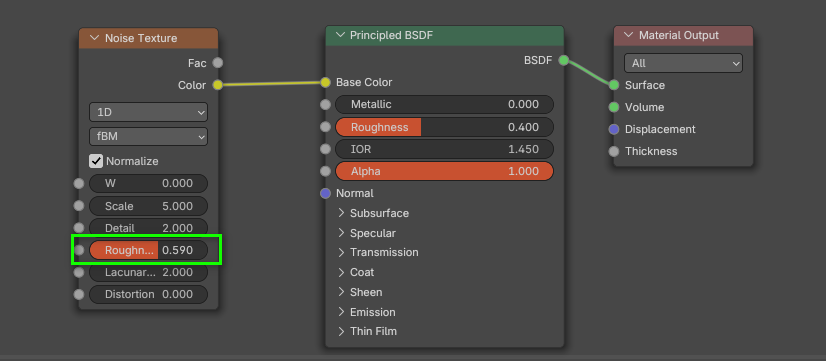Expand the Specular panel
The height and width of the screenshot is (361, 826).
pyautogui.click(x=341, y=233)
